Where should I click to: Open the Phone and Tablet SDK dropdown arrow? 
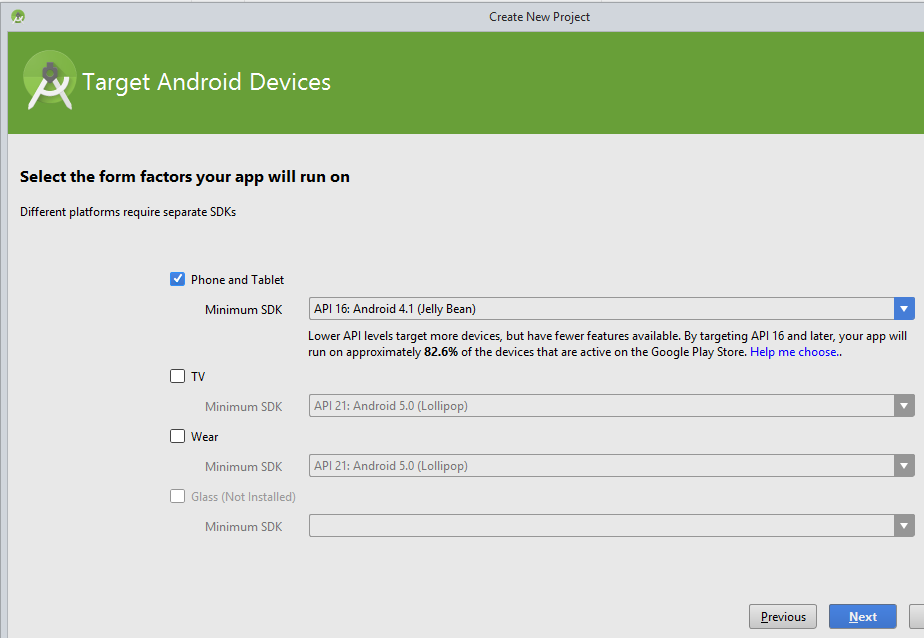tap(904, 309)
